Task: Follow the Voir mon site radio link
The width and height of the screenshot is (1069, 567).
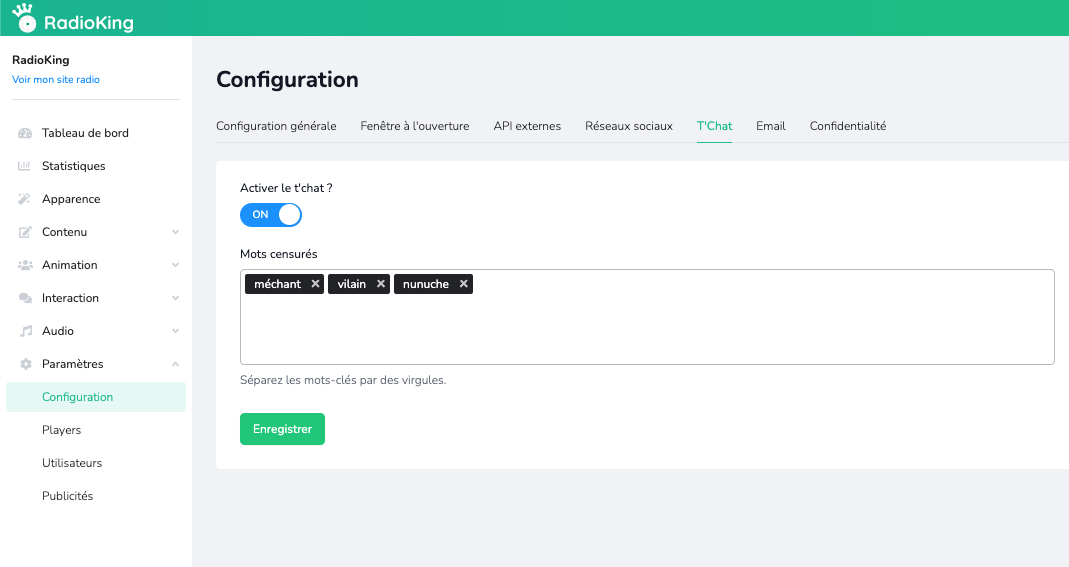Action: (x=56, y=80)
